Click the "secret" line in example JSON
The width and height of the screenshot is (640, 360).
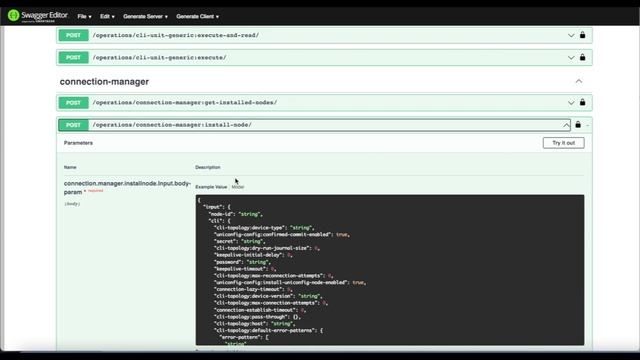pyautogui.click(x=239, y=242)
